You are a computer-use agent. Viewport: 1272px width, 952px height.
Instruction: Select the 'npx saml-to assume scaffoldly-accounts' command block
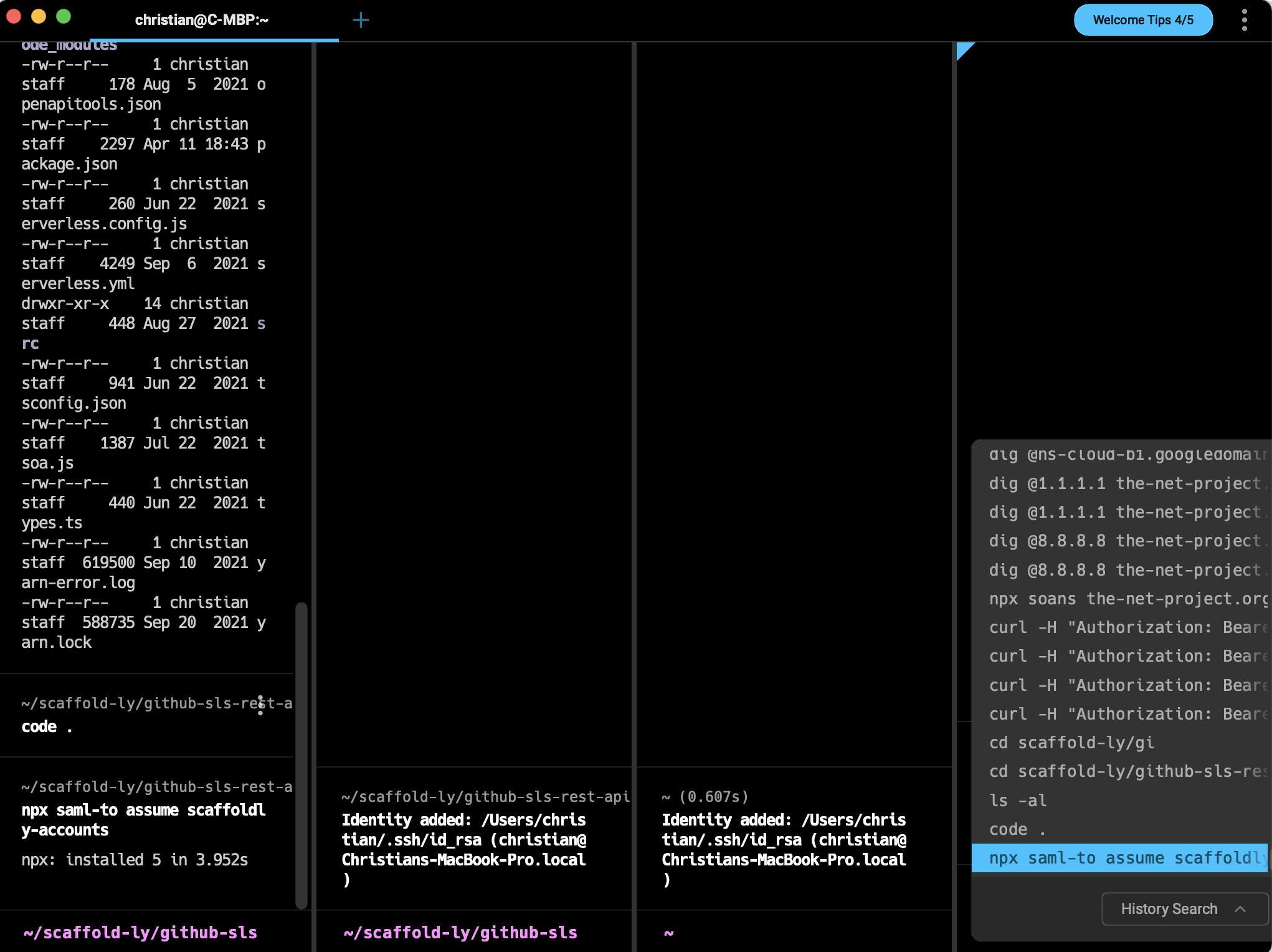coord(143,820)
